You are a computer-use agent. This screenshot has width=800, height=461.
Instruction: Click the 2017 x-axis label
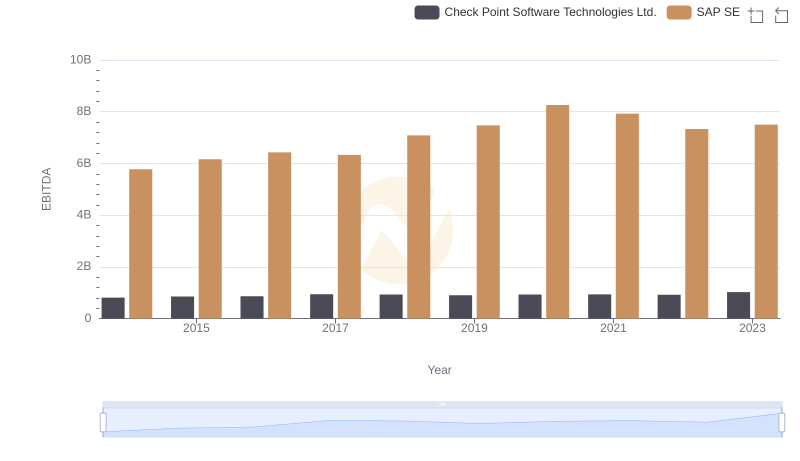coord(335,328)
